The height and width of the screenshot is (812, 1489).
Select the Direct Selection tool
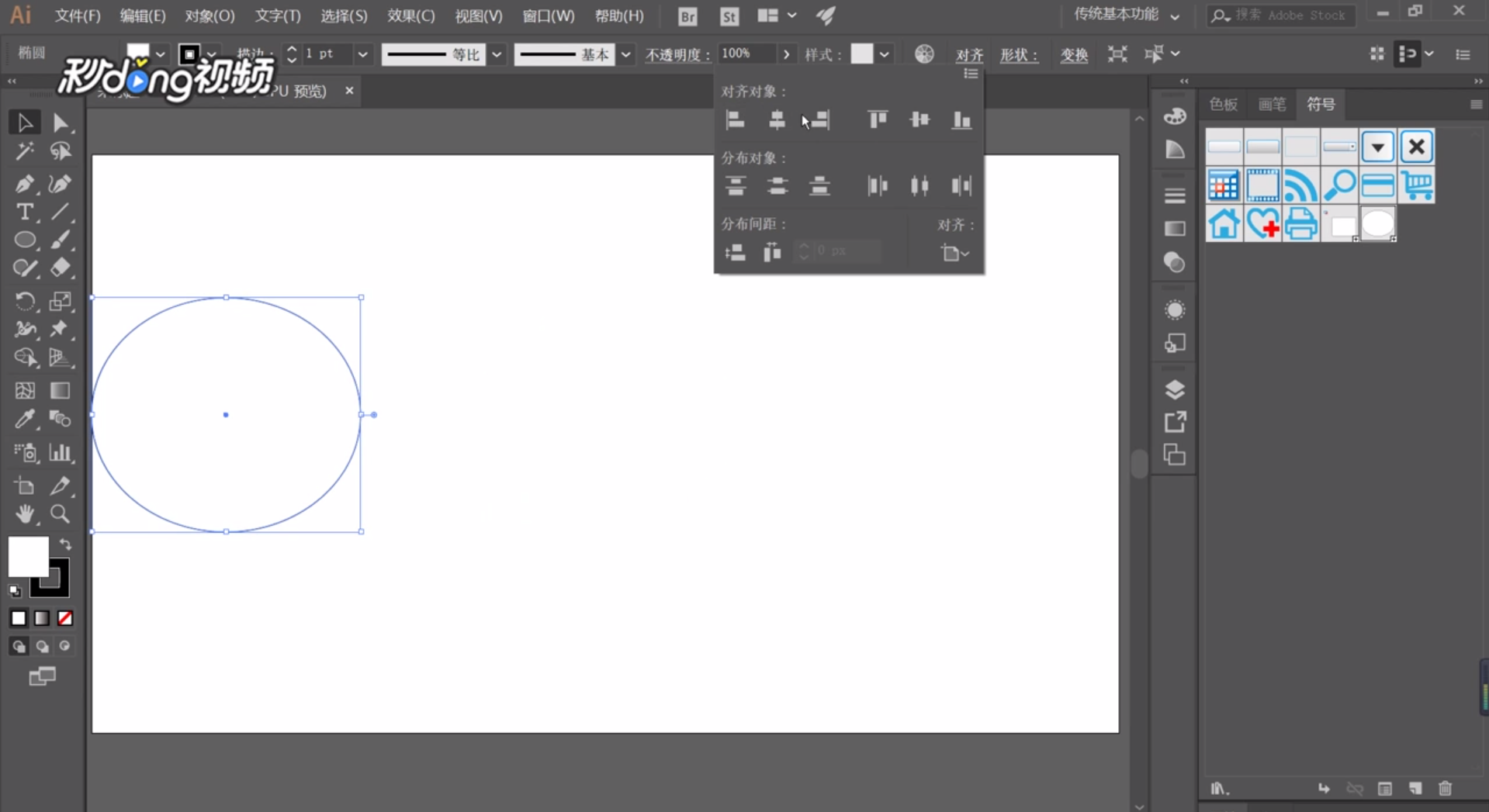pyautogui.click(x=60, y=123)
